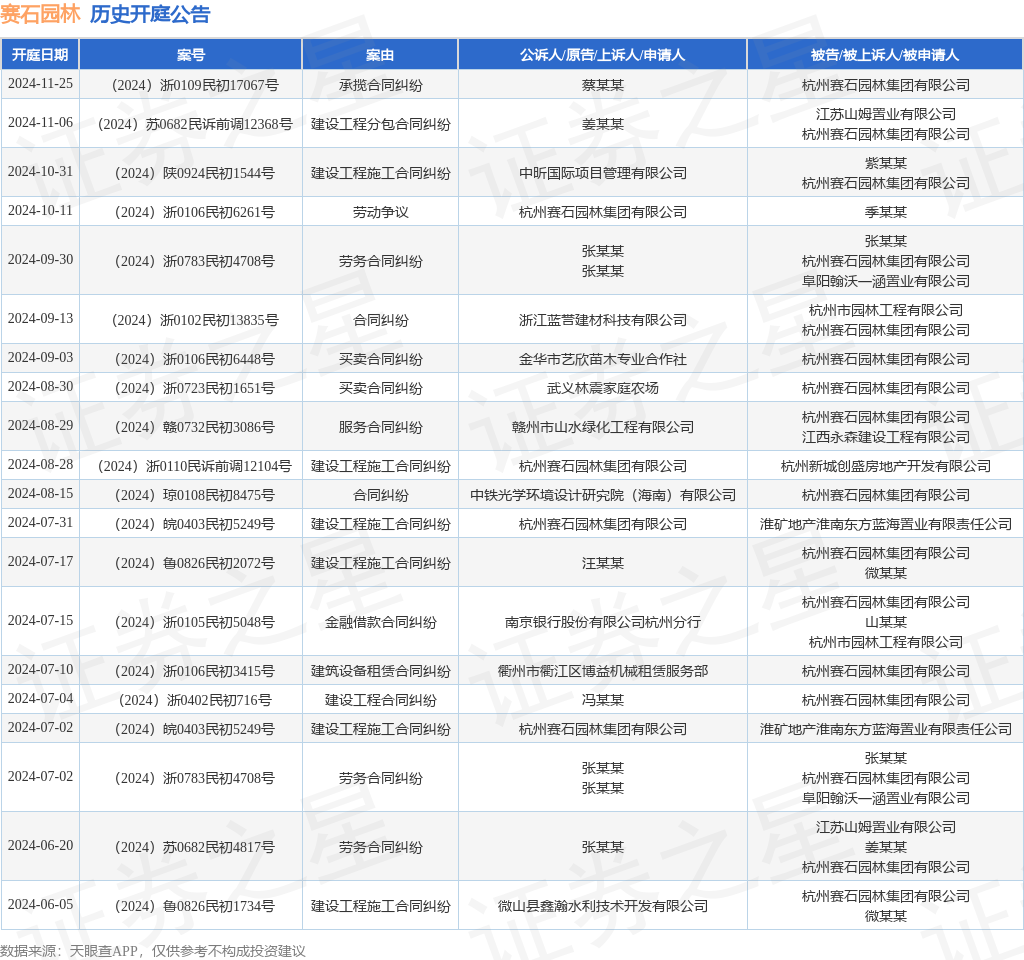Viewport: 1024px width, 960px height.
Task: Click case number 鲁0826民初1734号
Action: pyautogui.click(x=195, y=906)
